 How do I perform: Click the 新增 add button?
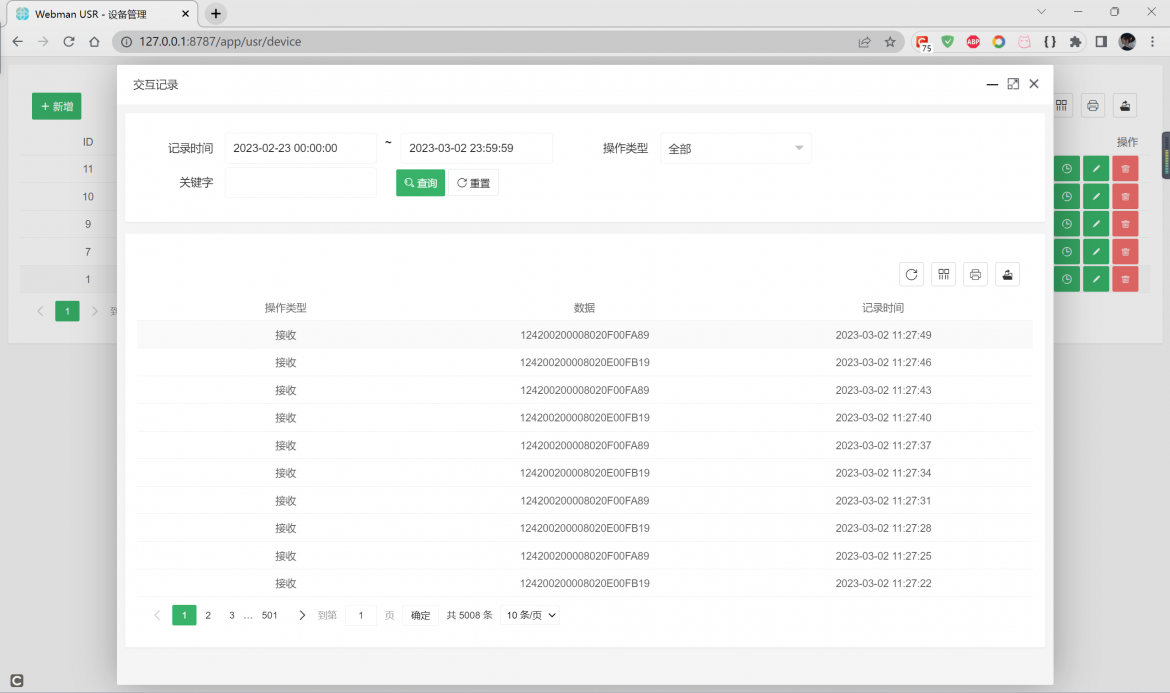57,107
